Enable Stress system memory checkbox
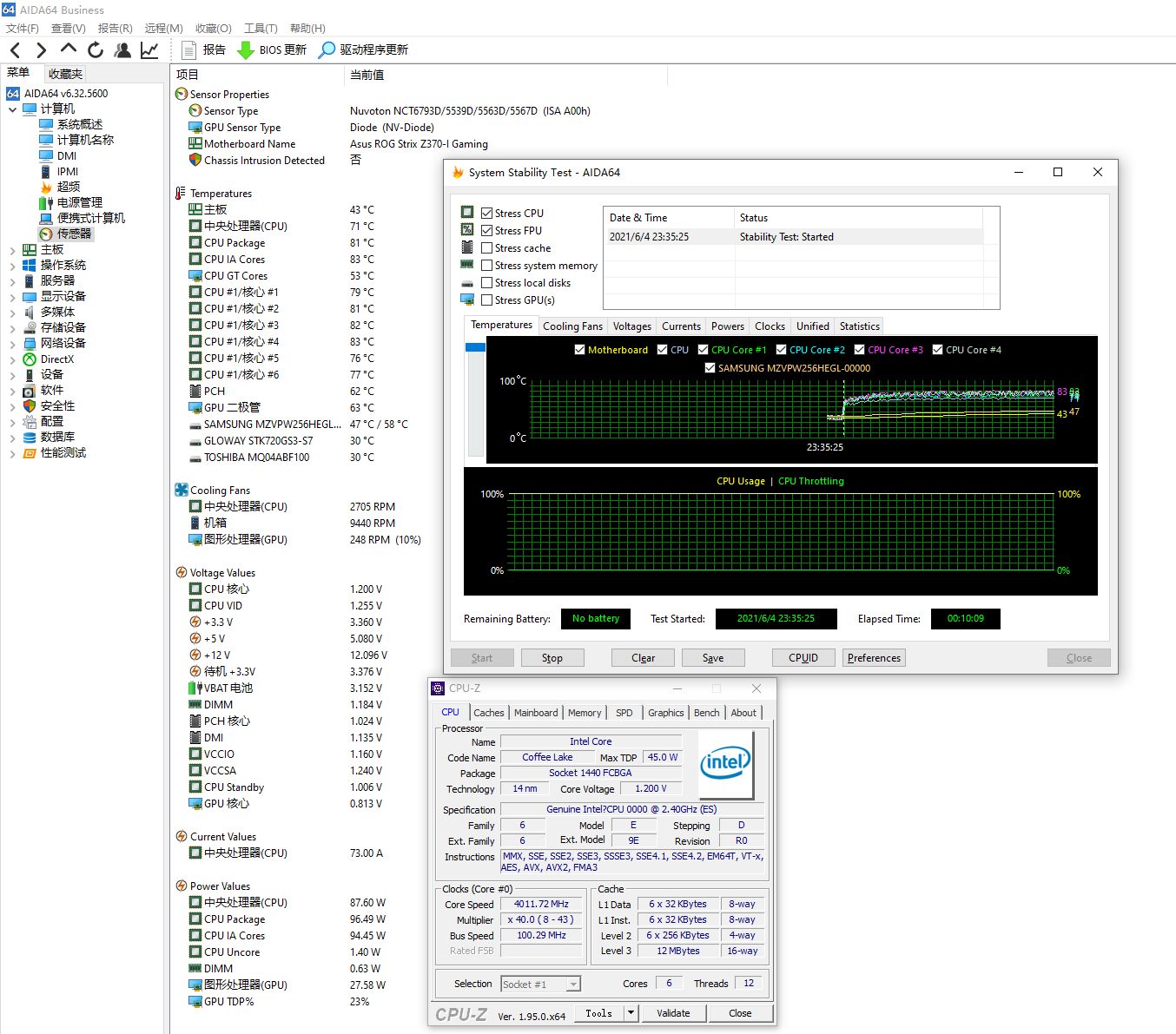 coord(487,265)
